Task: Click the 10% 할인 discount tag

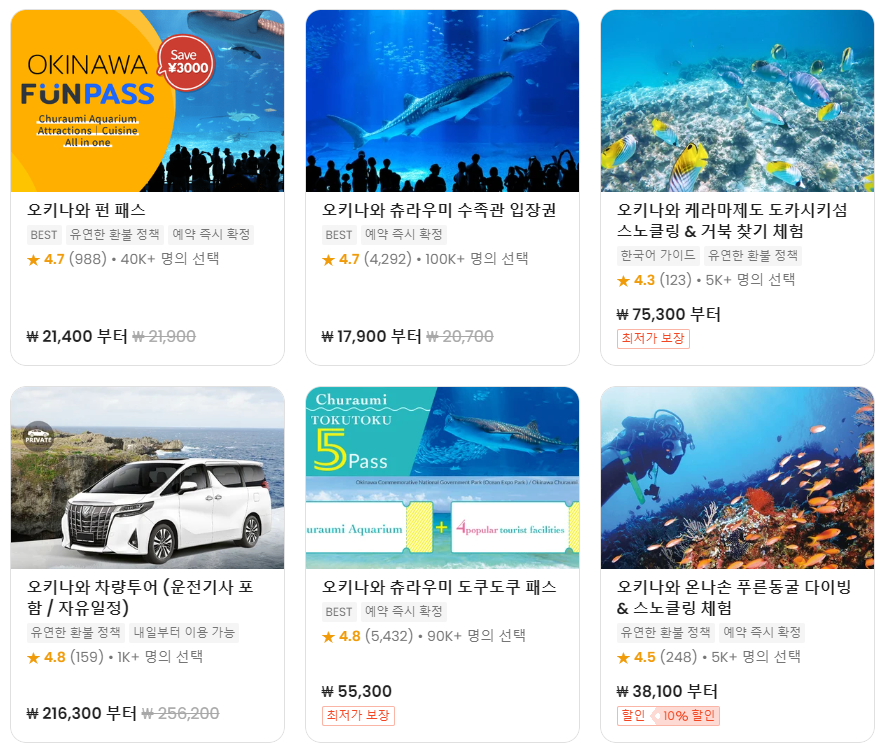Action: tap(685, 716)
